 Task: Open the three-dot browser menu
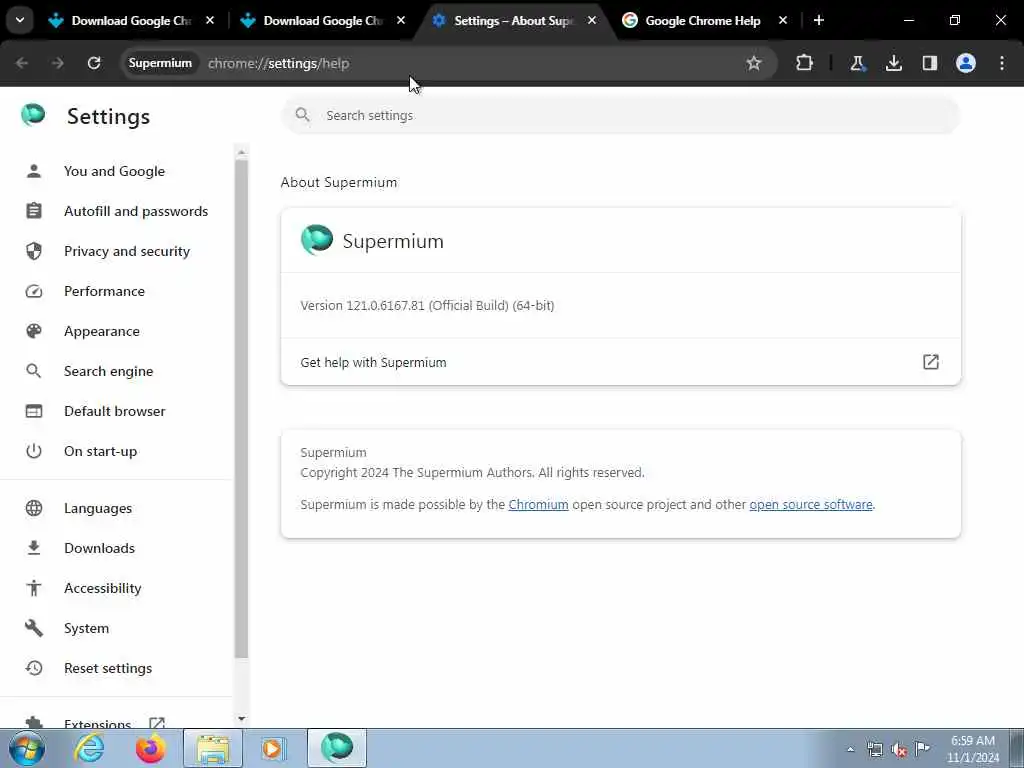(1002, 63)
